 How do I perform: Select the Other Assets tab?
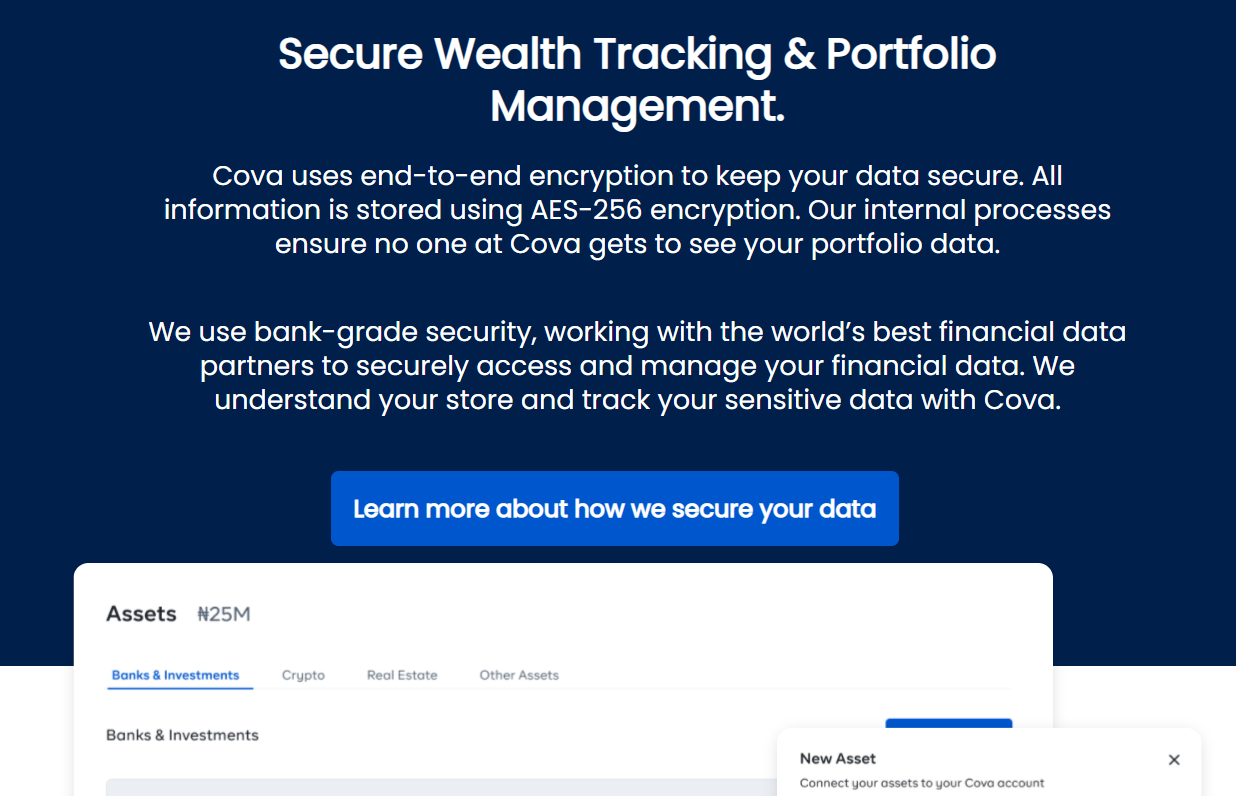(519, 675)
